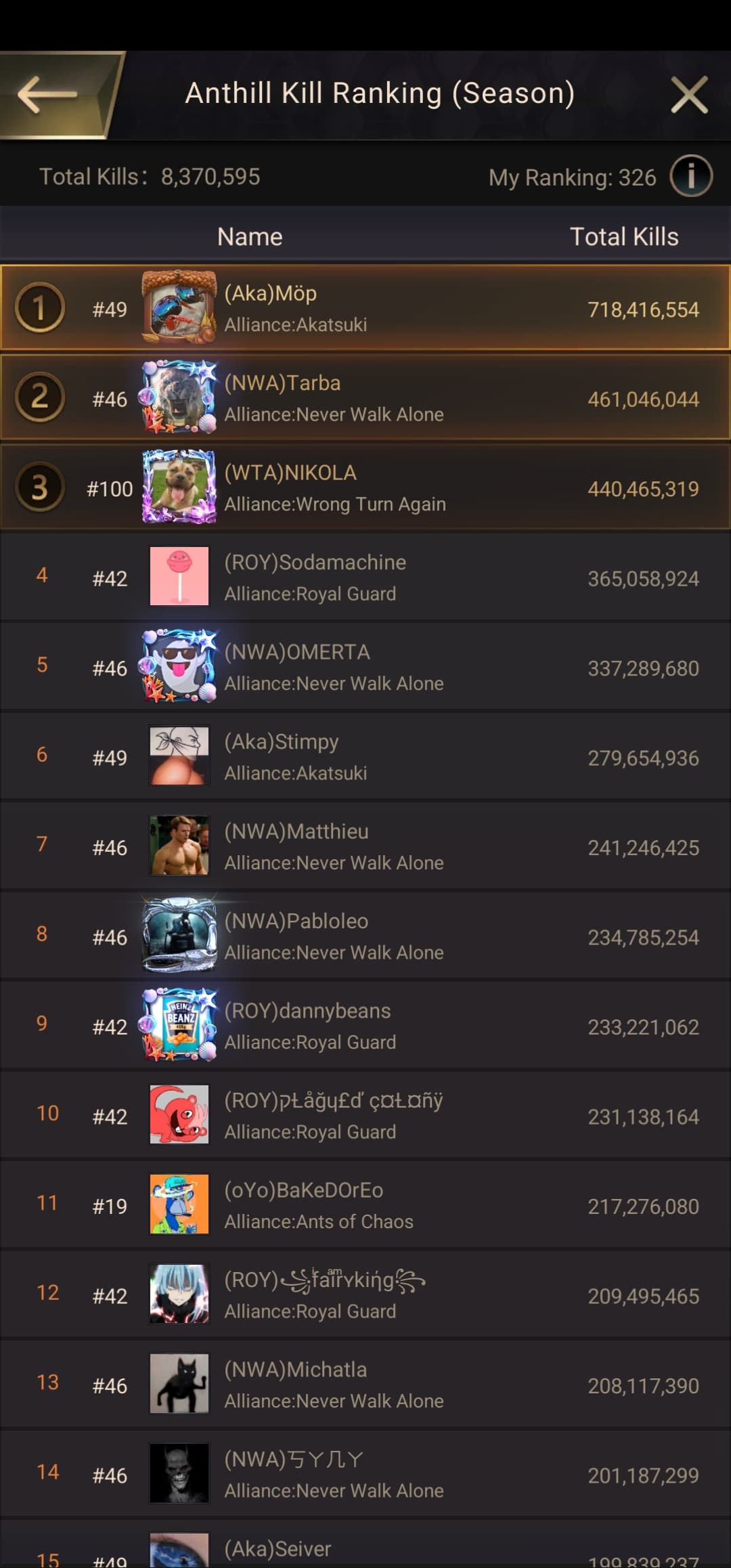
Task: Tap the My Ranking: 326 label
Action: [x=572, y=177]
